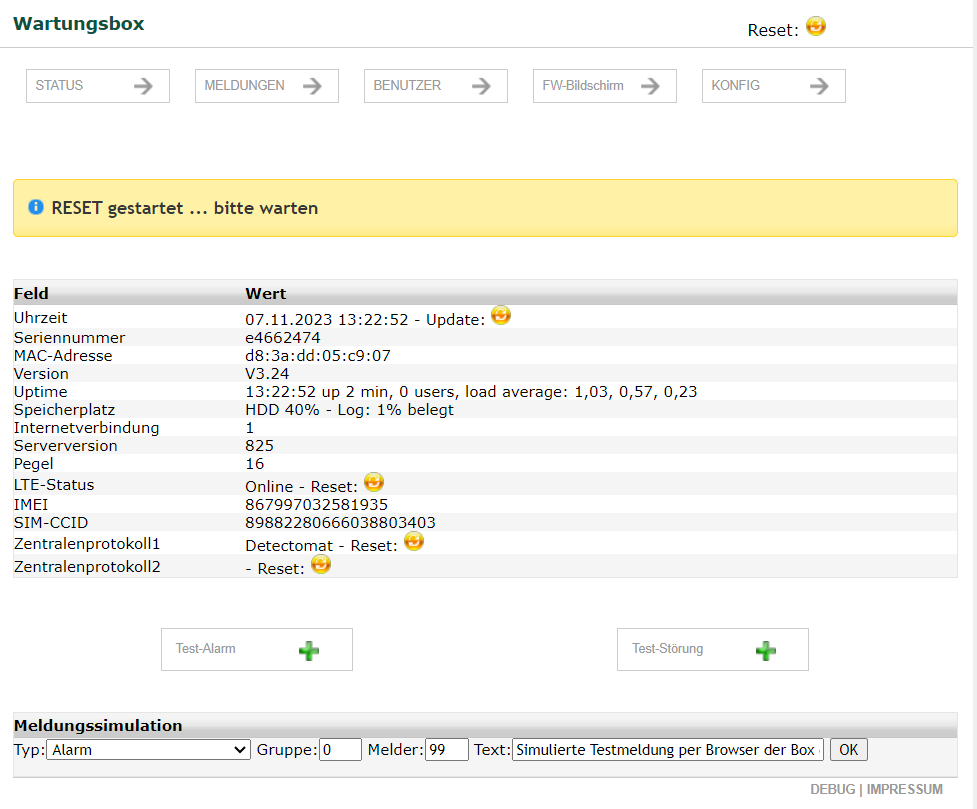Click the Internetverbindung value 1

pyautogui.click(x=250, y=428)
